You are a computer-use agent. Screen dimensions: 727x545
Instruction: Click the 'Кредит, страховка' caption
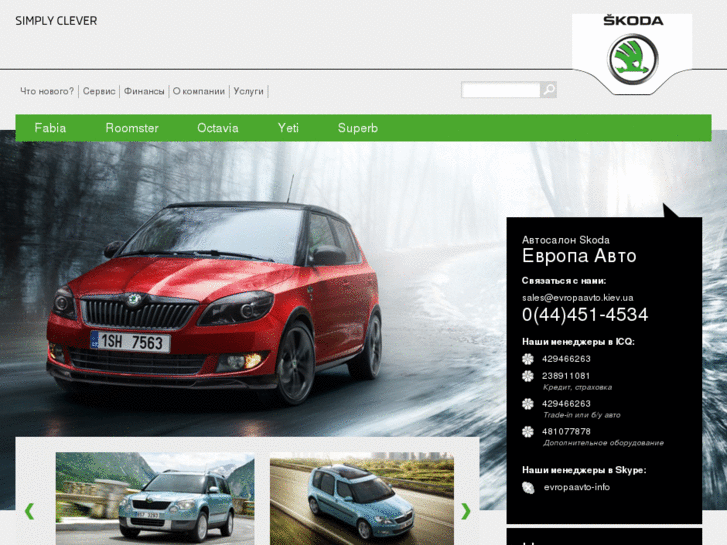[x=577, y=387]
